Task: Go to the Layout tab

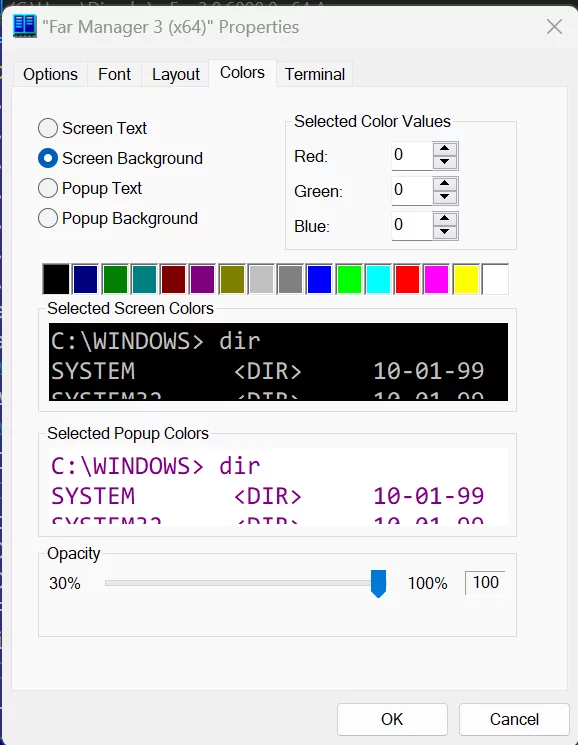Action: 176,74
